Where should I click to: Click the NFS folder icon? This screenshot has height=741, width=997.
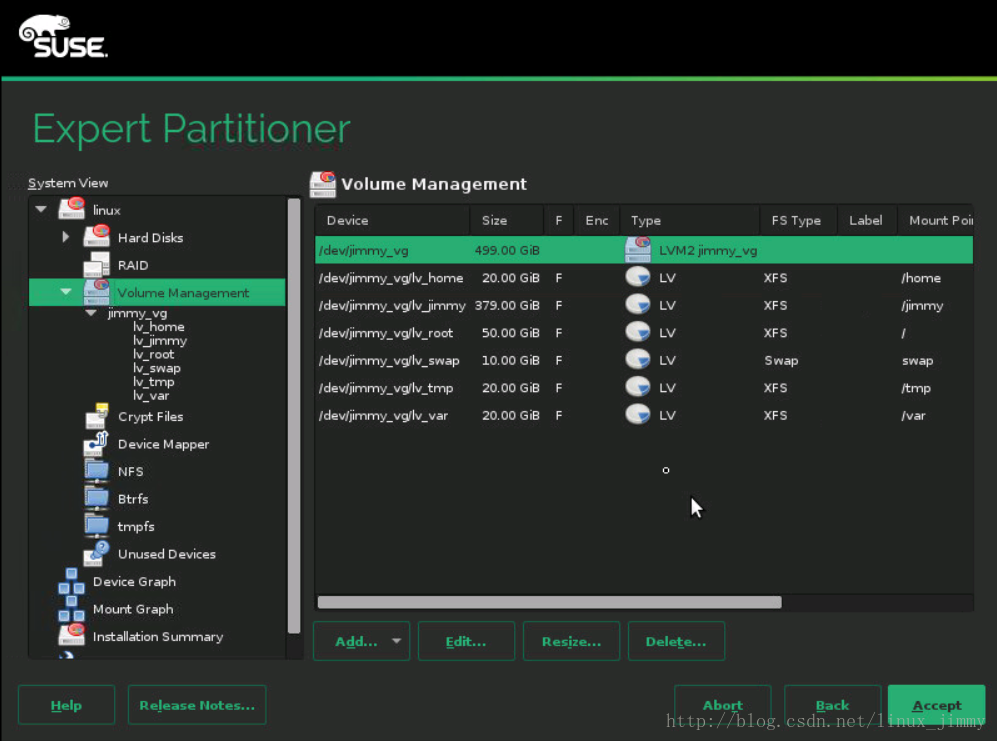(97, 471)
